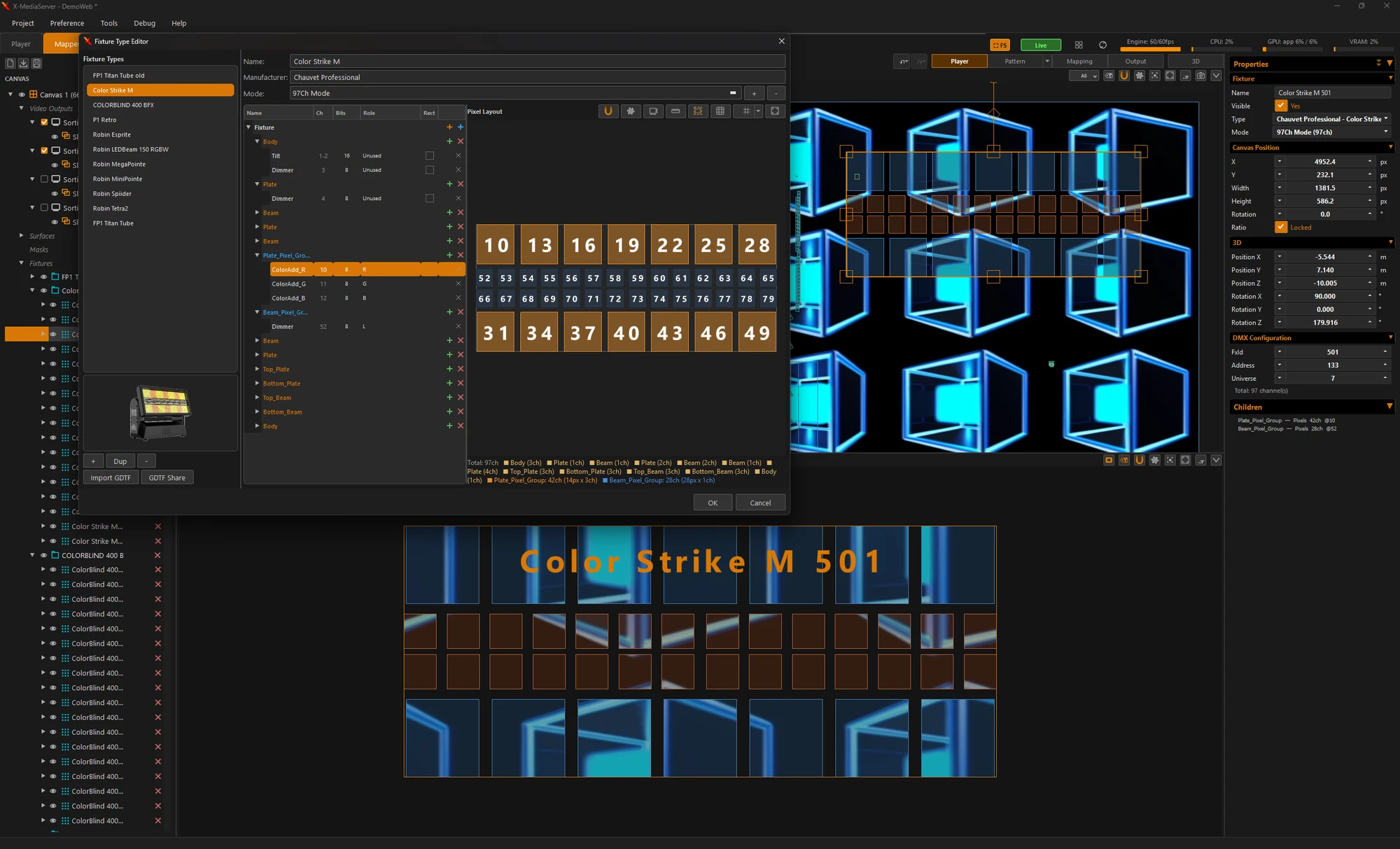Click OK in the Fixture Type Editor

point(713,503)
